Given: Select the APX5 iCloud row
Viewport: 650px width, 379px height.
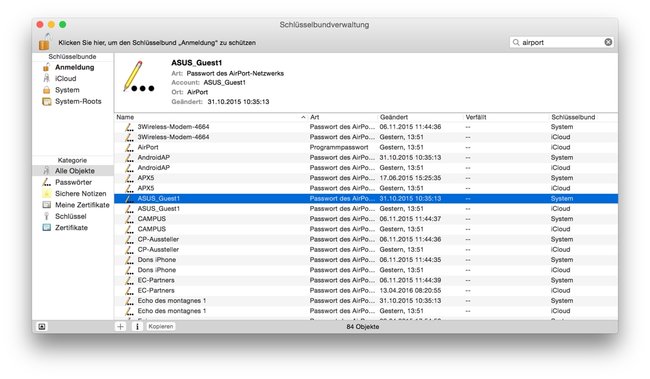Looking at the screenshot, I should (x=366, y=188).
